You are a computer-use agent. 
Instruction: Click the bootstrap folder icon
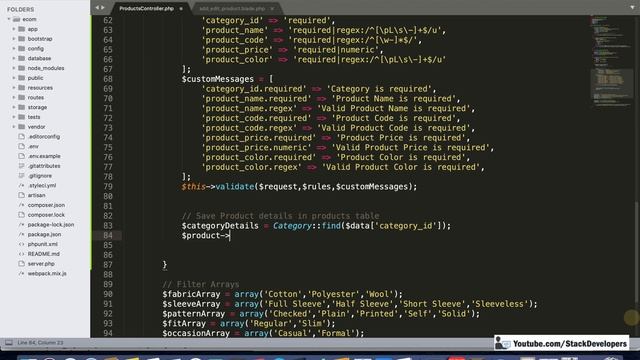(22, 39)
